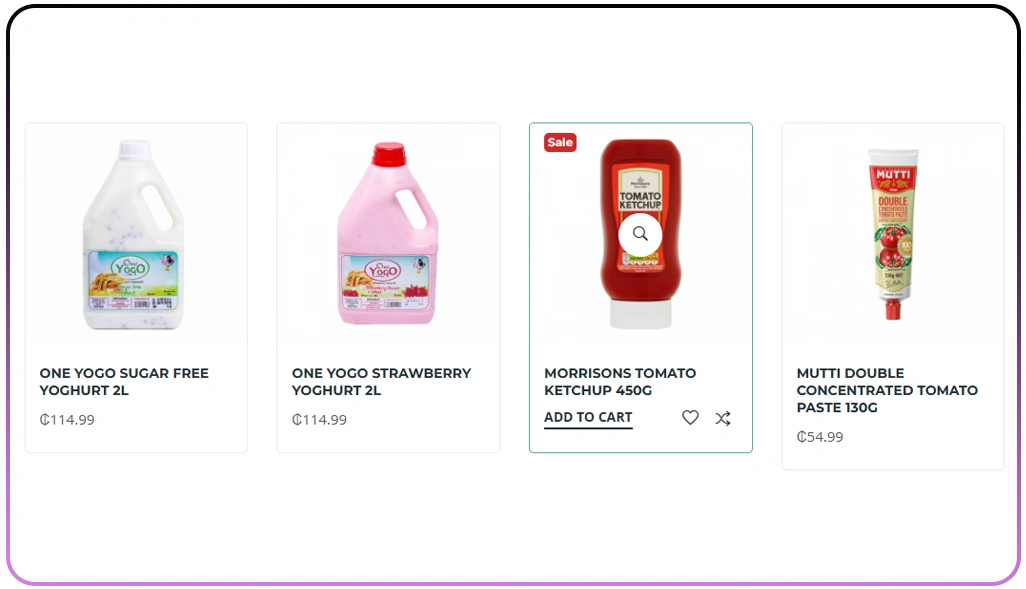The image size is (1026, 589).
Task: Add Morrisons ketchup to wishlist with heart icon
Action: (x=690, y=418)
